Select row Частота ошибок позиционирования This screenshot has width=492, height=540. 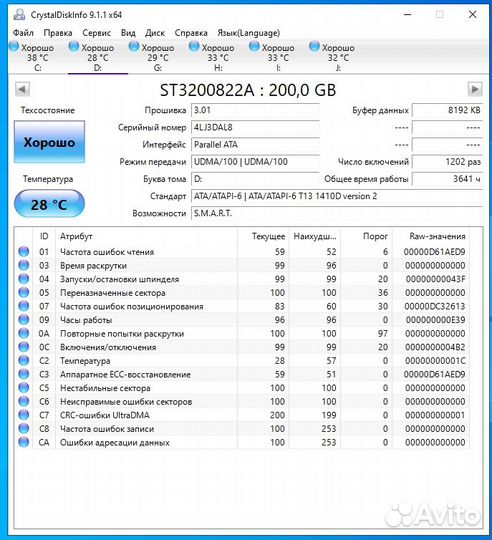point(242,306)
